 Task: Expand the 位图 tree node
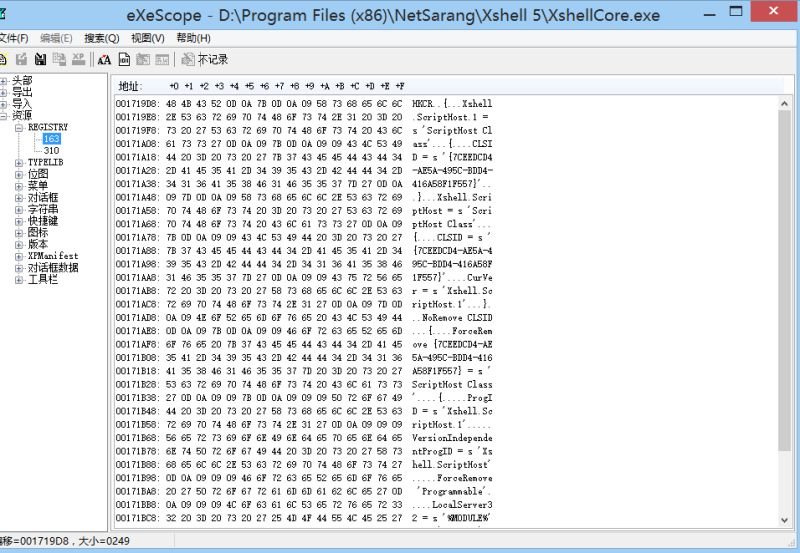click(19, 174)
